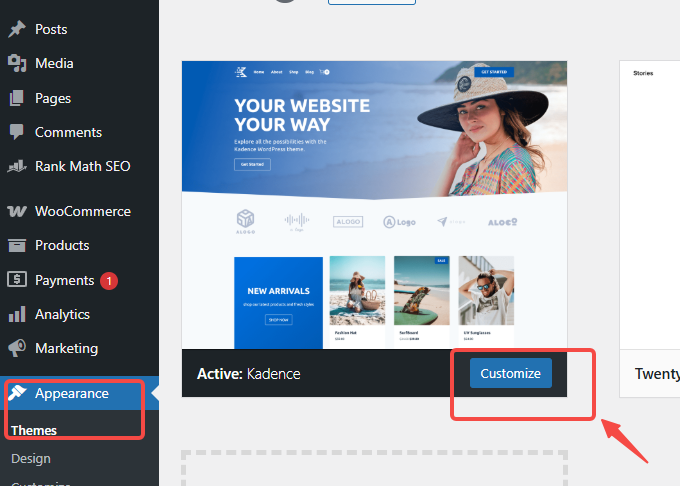Click the Analytics bar chart icon
Viewport: 680px width, 486px height.
click(x=17, y=314)
